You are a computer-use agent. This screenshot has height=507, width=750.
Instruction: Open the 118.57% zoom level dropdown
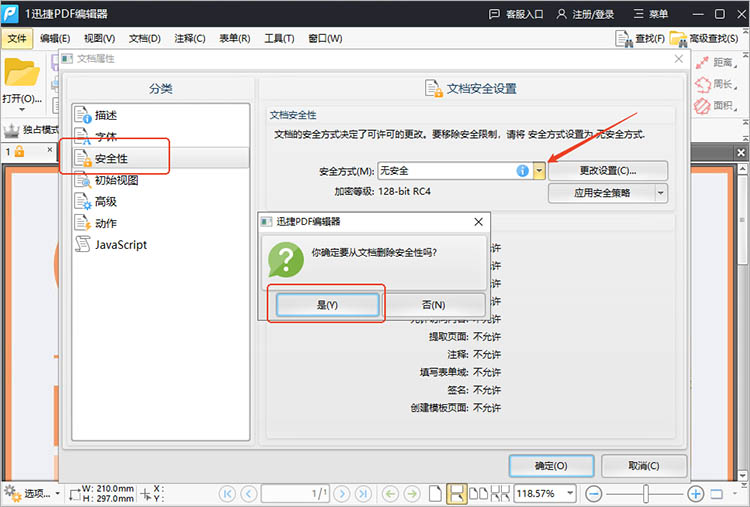coord(570,493)
